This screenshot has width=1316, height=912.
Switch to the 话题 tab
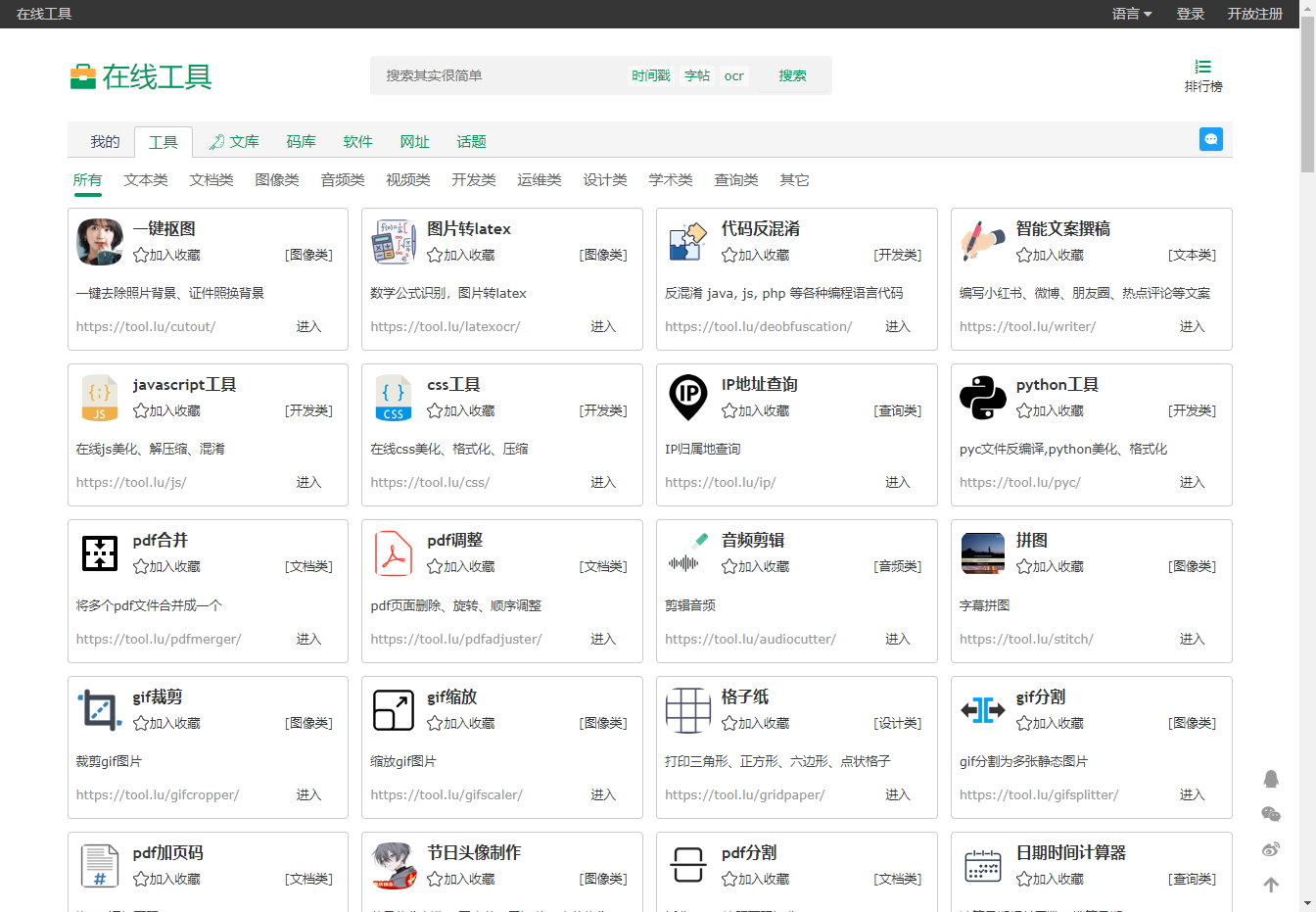coord(471,142)
